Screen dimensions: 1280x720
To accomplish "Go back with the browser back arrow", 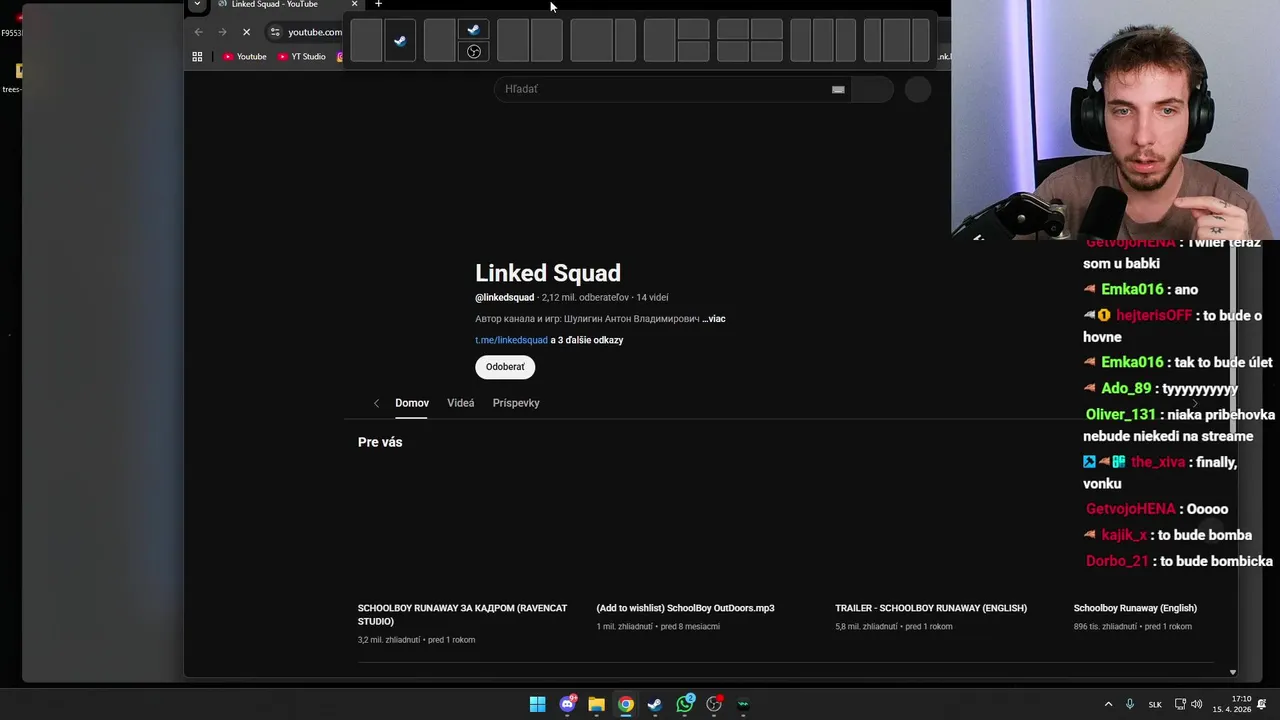I will (x=198, y=32).
